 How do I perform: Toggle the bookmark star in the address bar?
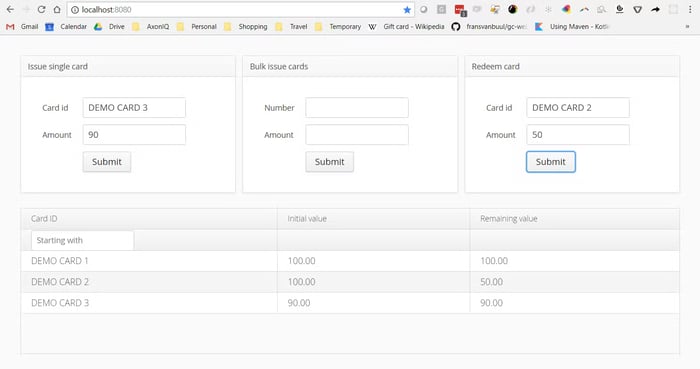point(407,9)
